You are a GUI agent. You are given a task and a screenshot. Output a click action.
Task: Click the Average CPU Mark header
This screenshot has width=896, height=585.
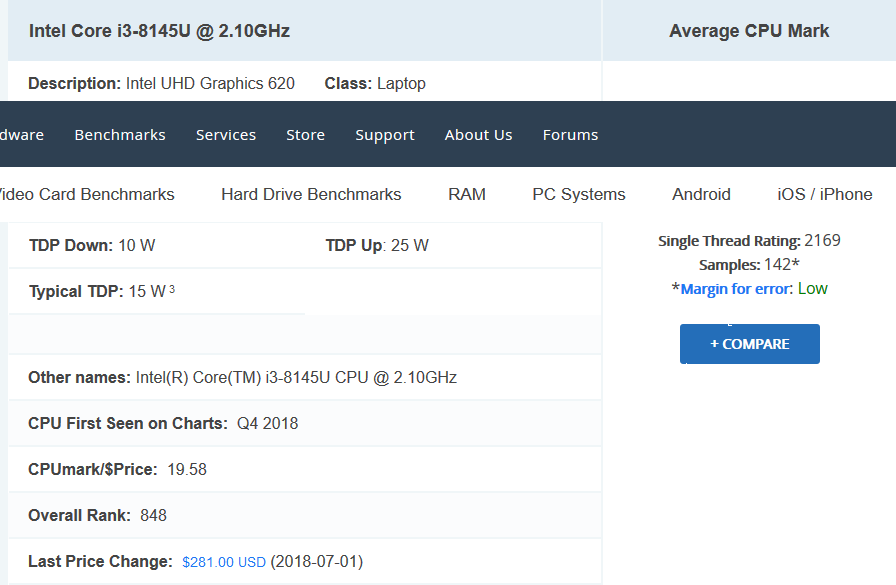click(x=749, y=31)
